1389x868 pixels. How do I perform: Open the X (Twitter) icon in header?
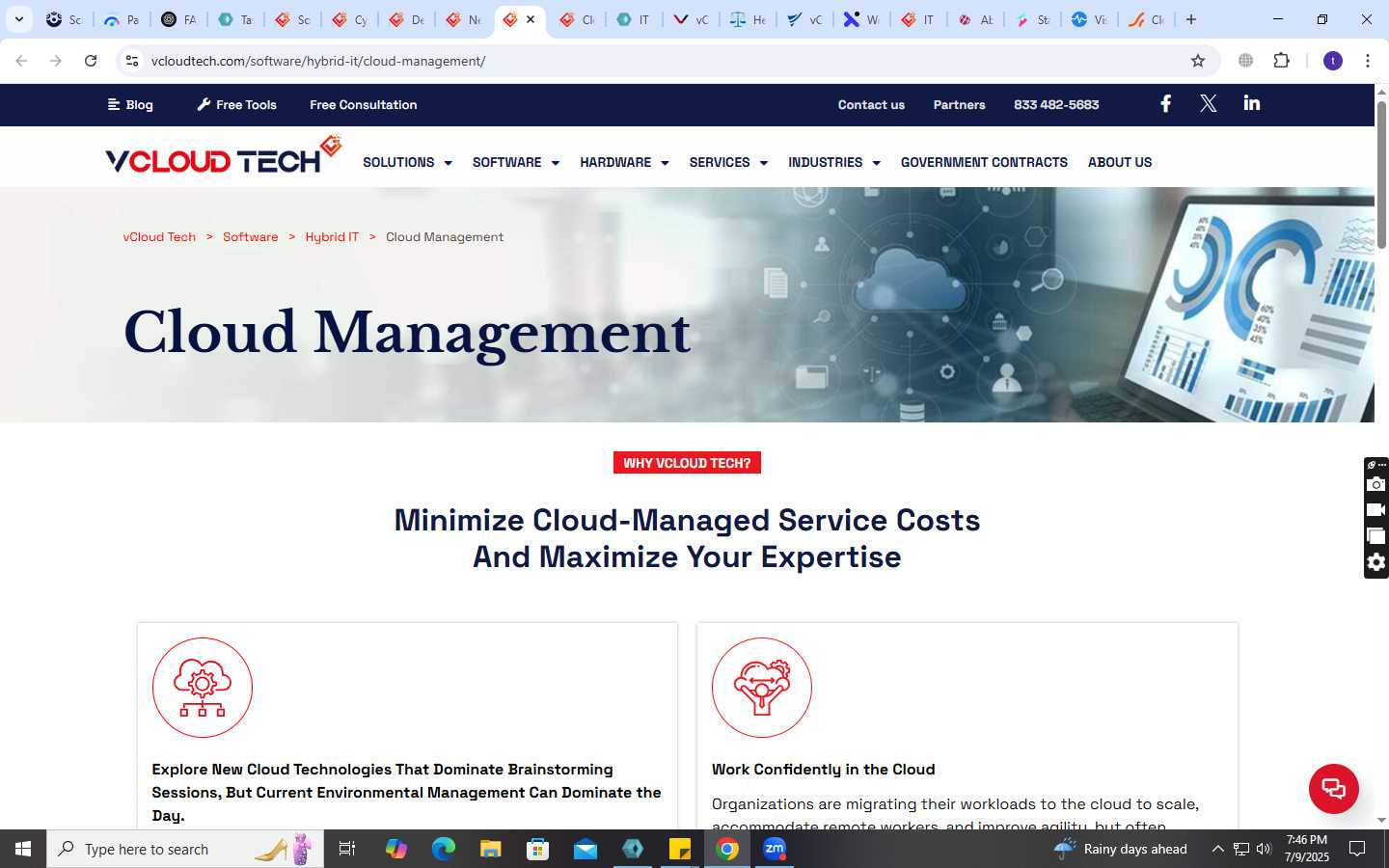coord(1208,103)
